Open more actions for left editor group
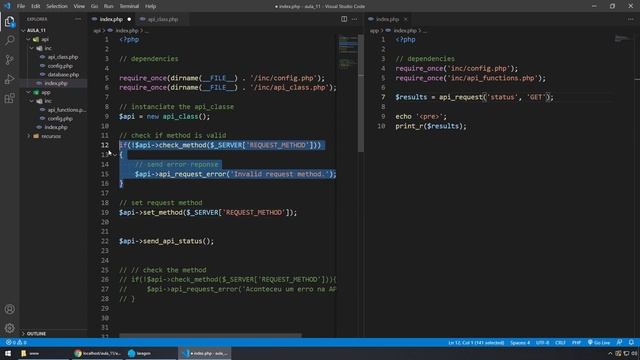Screen dimensions: 640x360 click(x=354, y=19)
